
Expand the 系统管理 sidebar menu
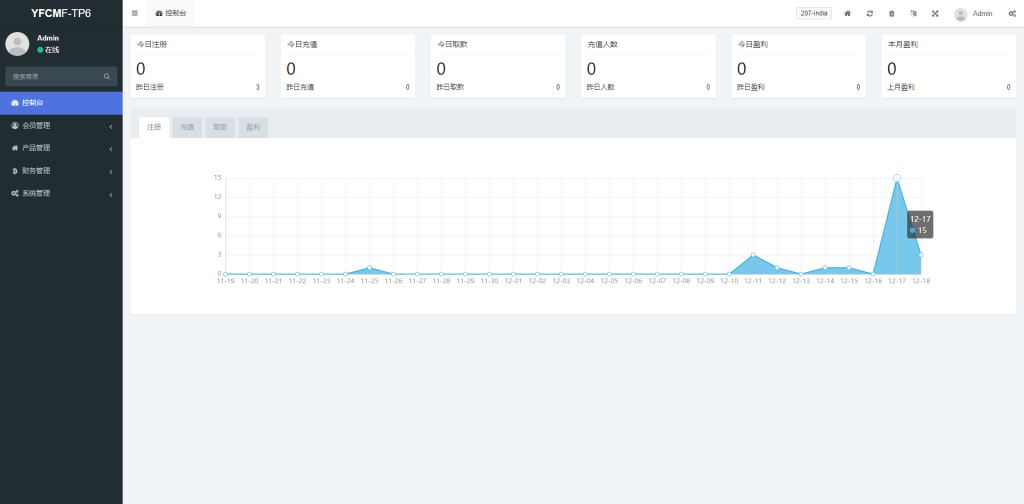pos(61,193)
